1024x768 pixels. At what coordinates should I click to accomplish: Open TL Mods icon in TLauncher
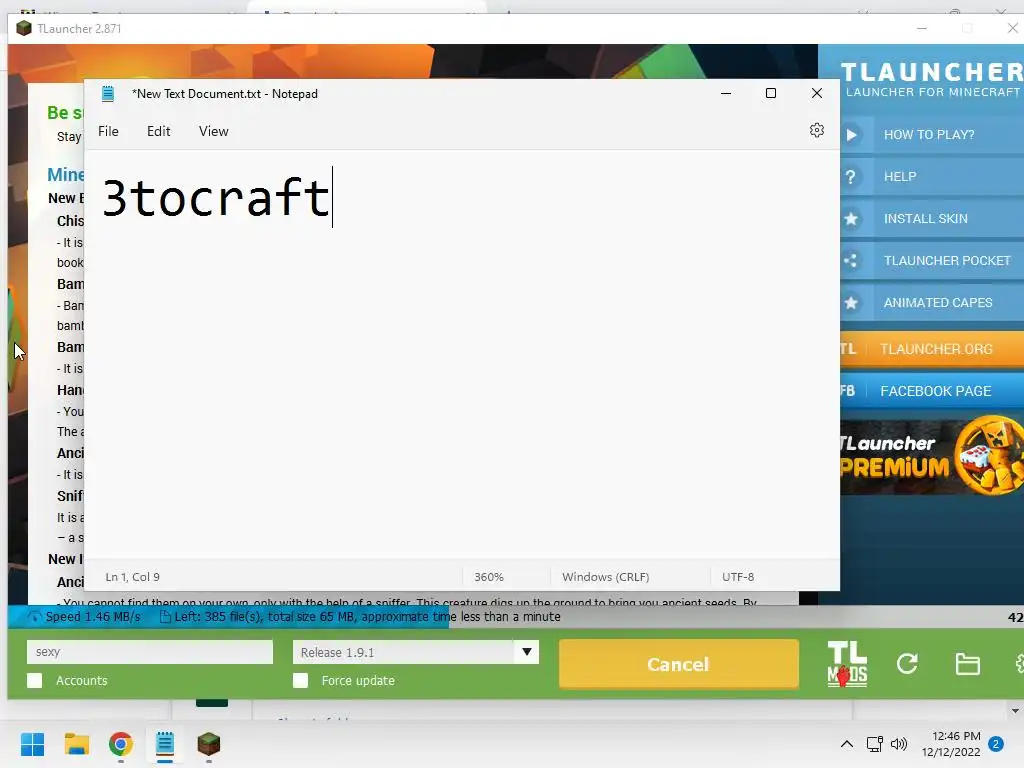click(x=847, y=664)
